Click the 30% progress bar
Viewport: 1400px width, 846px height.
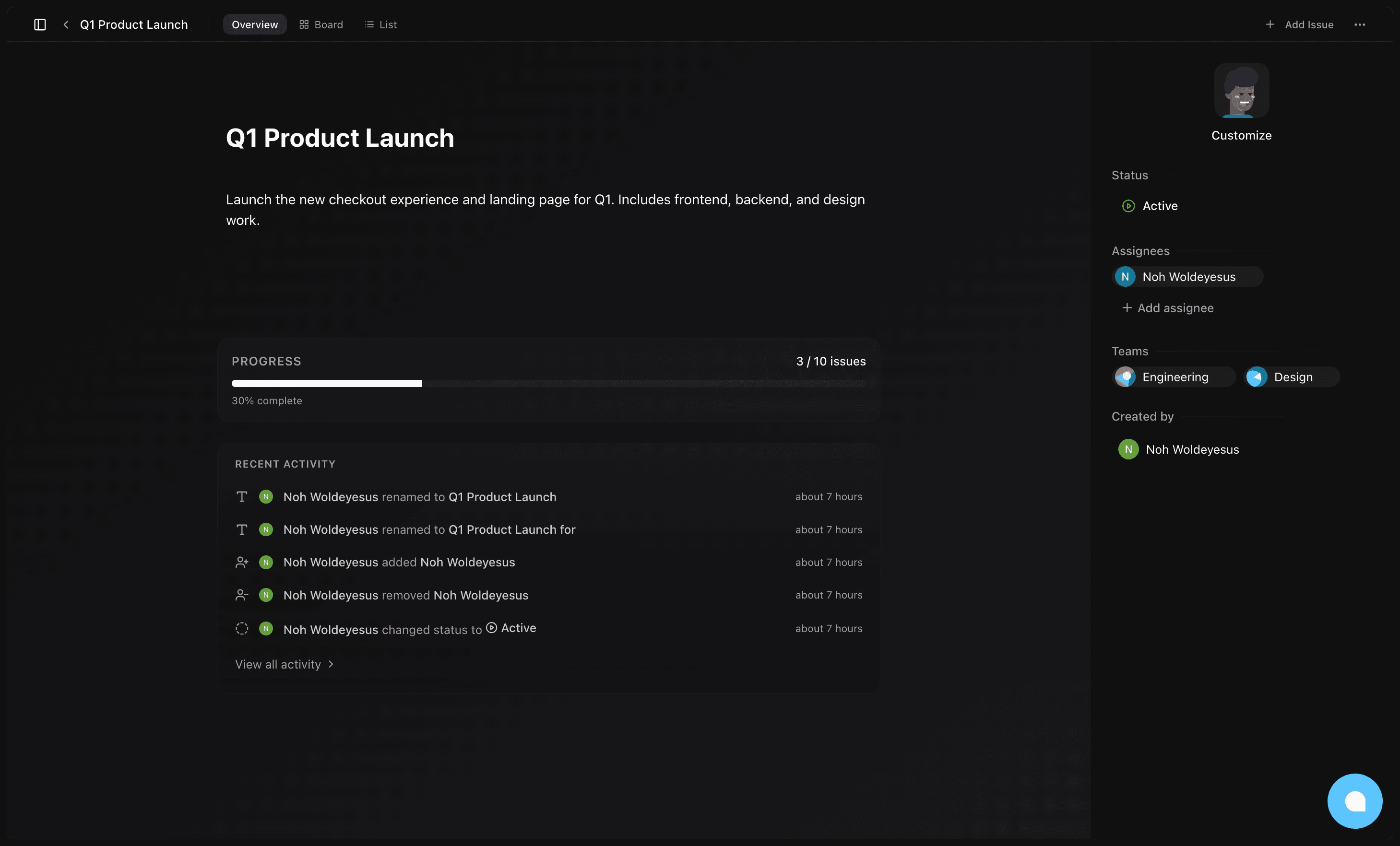(x=548, y=383)
